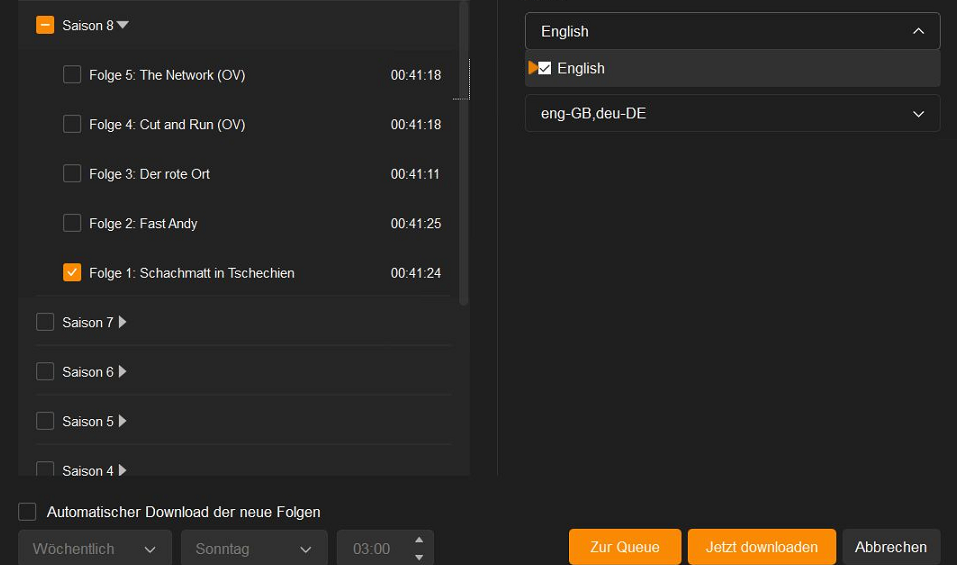The image size is (957, 565).
Task: Uncheck the Saison 8 partial-selection checkbox
Action: click(45, 25)
